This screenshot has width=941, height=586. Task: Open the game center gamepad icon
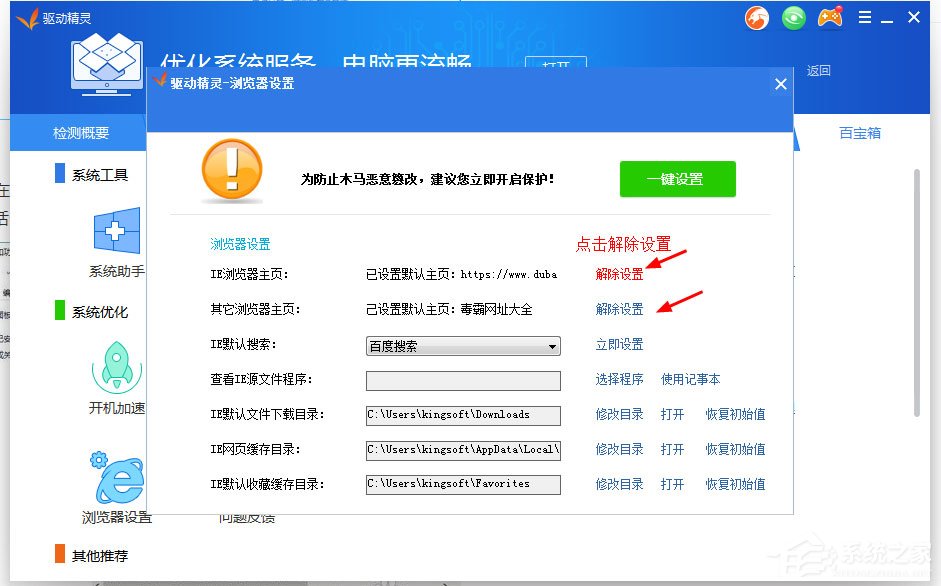[830, 17]
